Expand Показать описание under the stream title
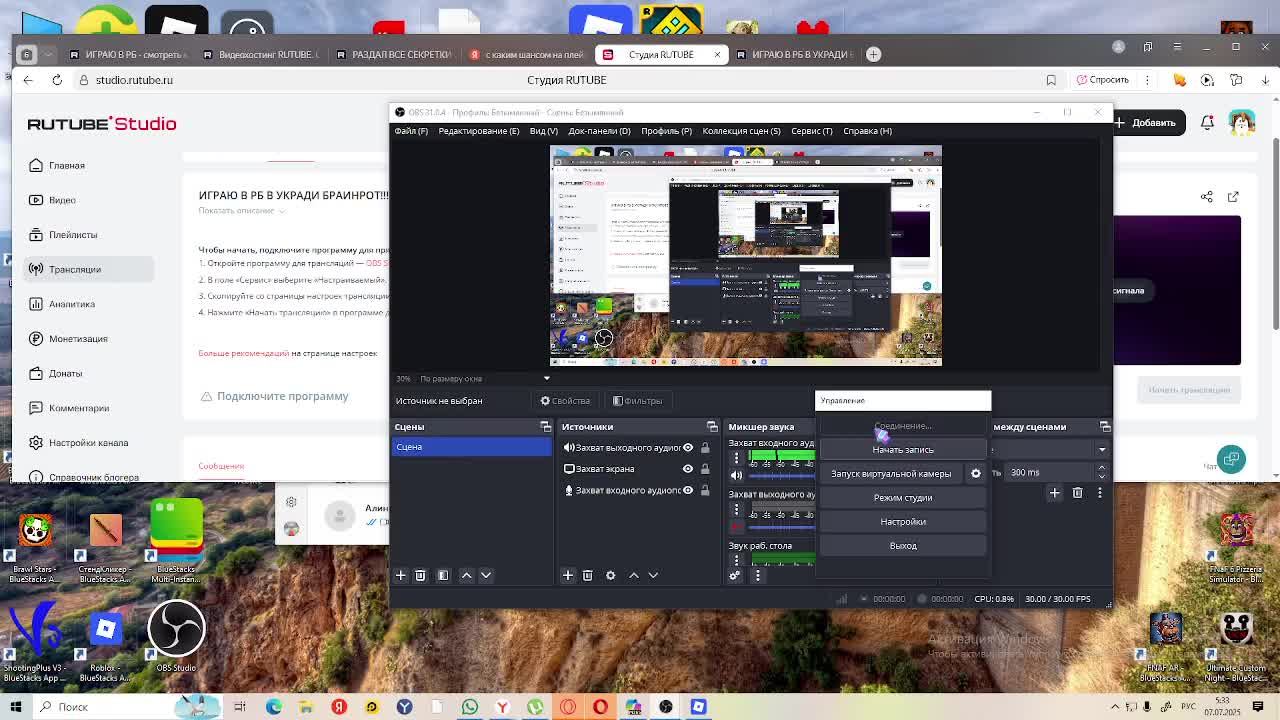The image size is (1280, 720). click(x=240, y=210)
